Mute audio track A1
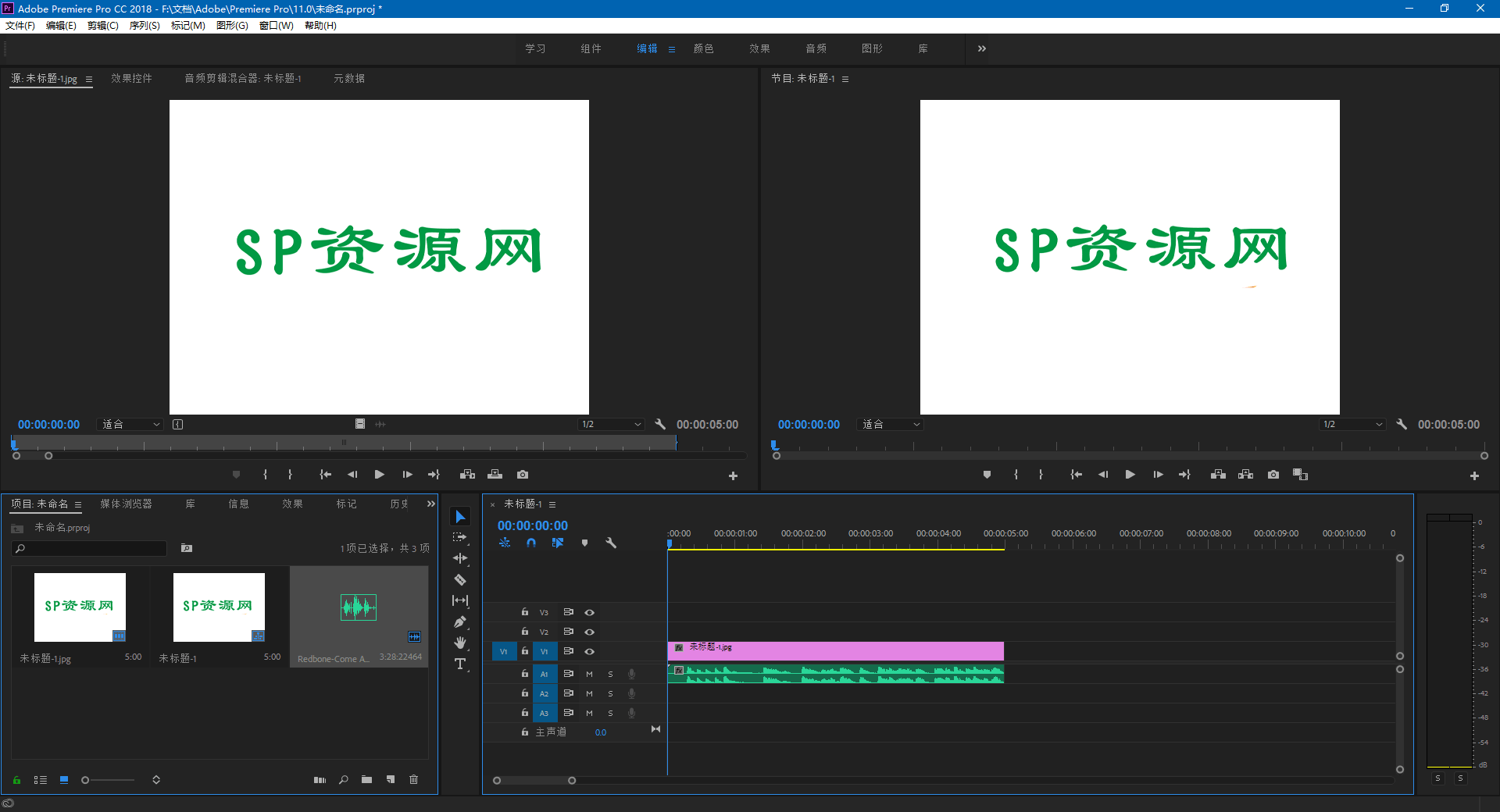 [589, 674]
